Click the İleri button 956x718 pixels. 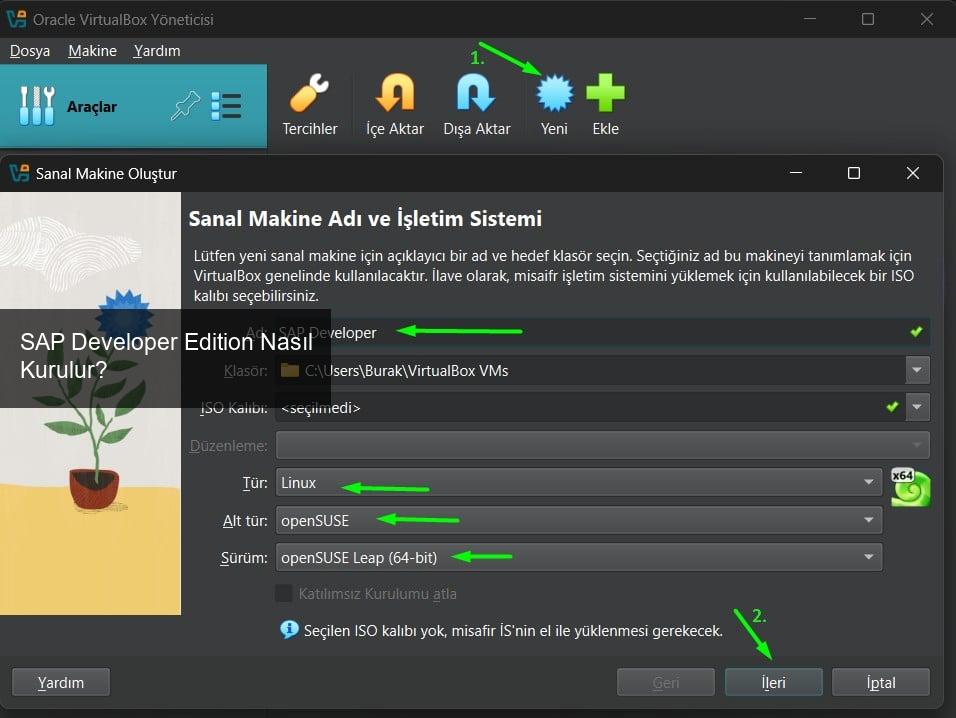[x=773, y=682]
